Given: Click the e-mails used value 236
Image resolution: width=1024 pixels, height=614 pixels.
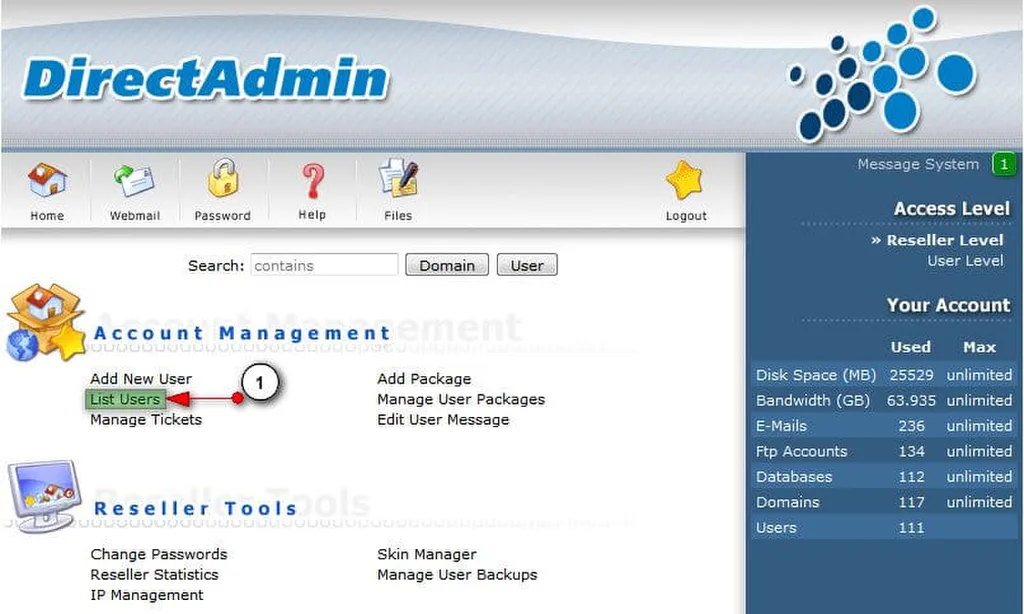Looking at the screenshot, I should (911, 425).
